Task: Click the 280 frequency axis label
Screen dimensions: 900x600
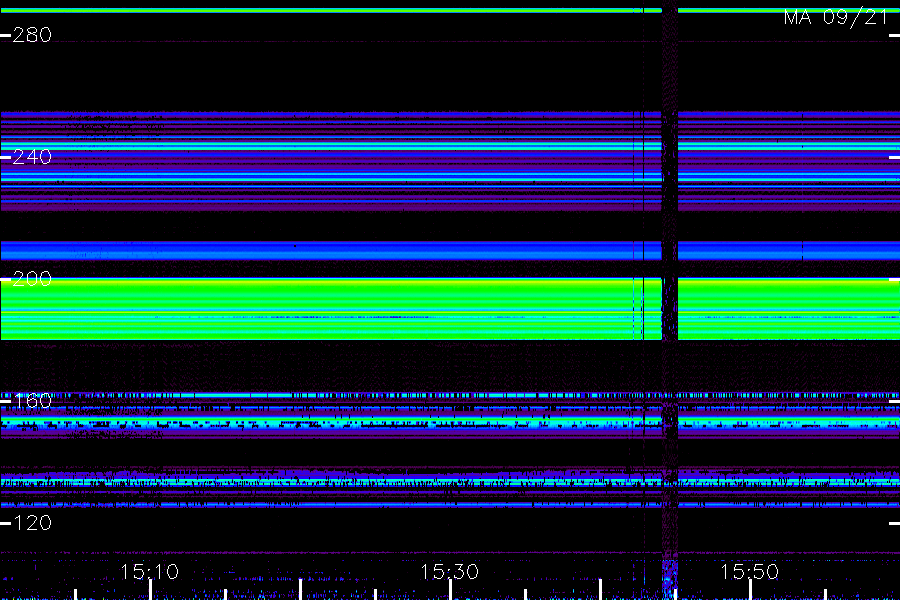Action: tap(32, 35)
